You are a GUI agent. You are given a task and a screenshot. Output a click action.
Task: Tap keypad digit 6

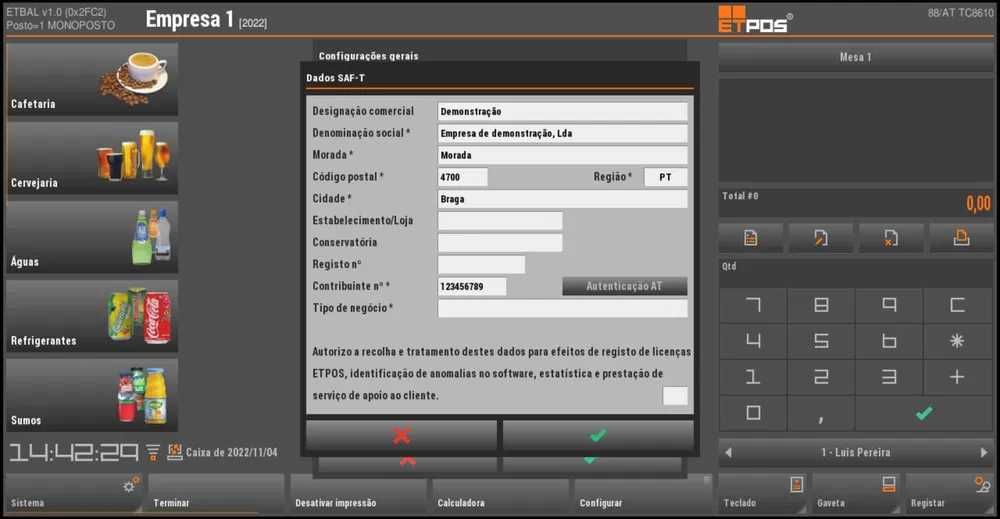coord(889,341)
